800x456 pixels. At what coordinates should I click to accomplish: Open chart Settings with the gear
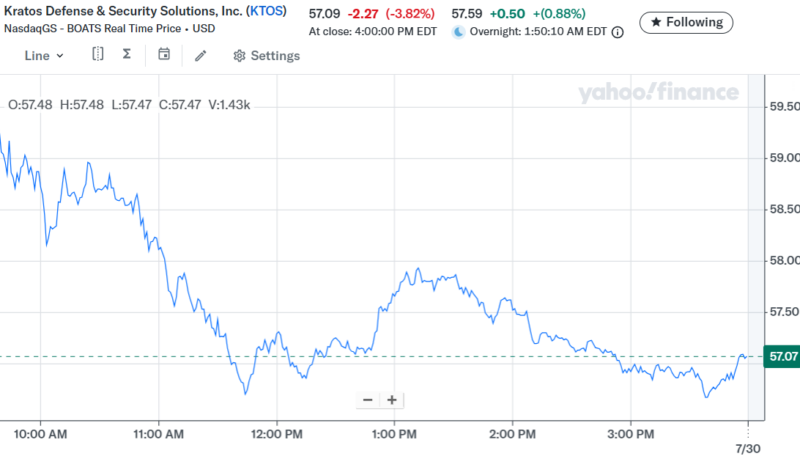click(x=266, y=56)
